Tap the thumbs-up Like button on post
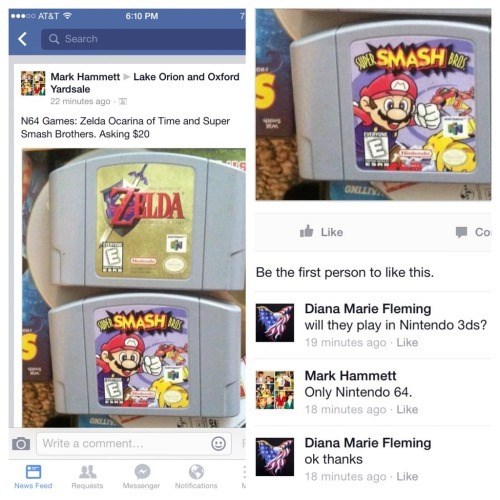Screen dimensions: 500x500 point(321,232)
